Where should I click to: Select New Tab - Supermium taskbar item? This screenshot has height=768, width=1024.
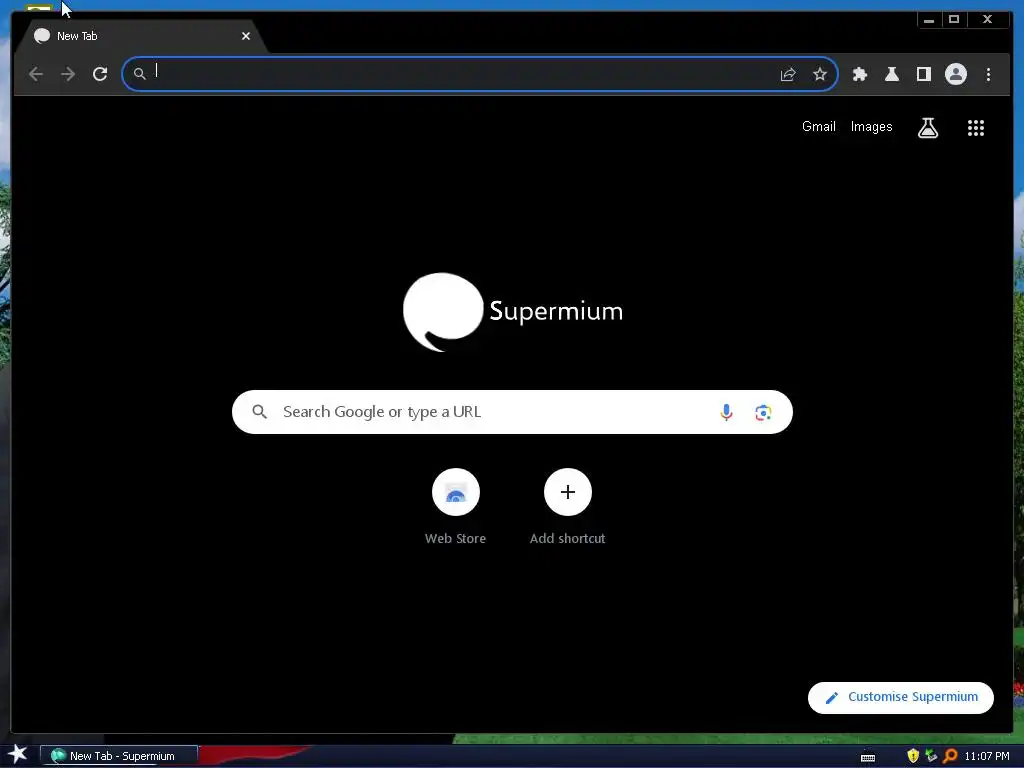[x=120, y=756]
